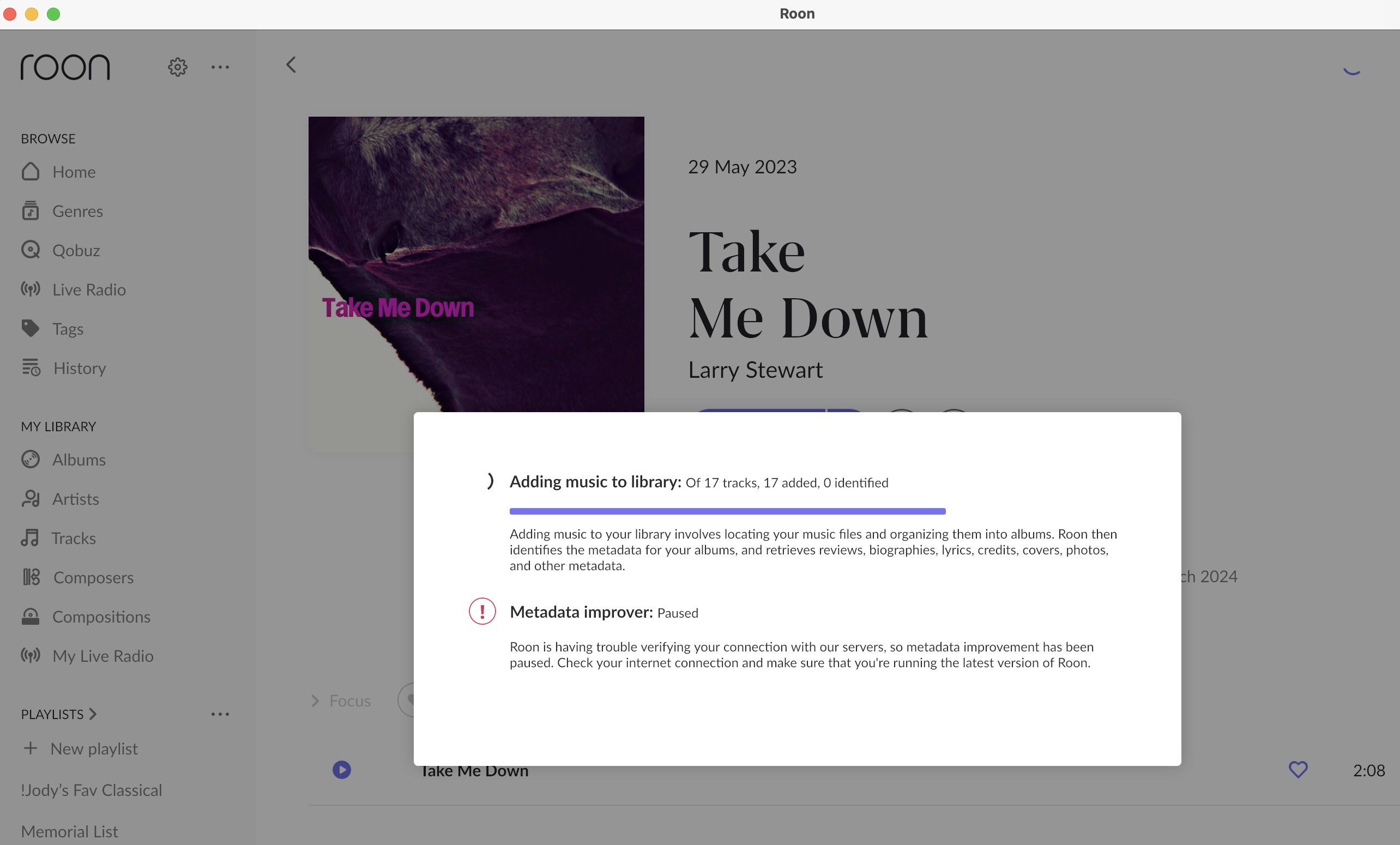Open Albums in My Library
Viewport: 1400px width, 845px height.
pyautogui.click(x=79, y=459)
